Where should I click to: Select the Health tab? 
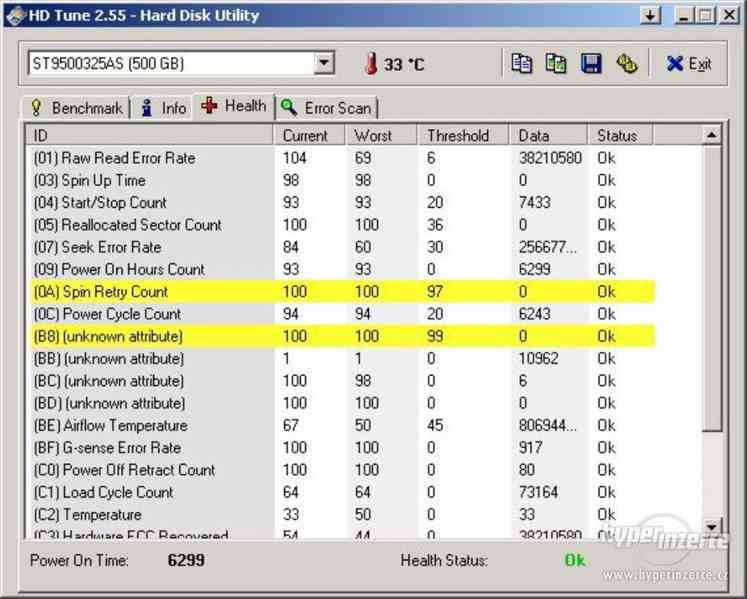234,106
